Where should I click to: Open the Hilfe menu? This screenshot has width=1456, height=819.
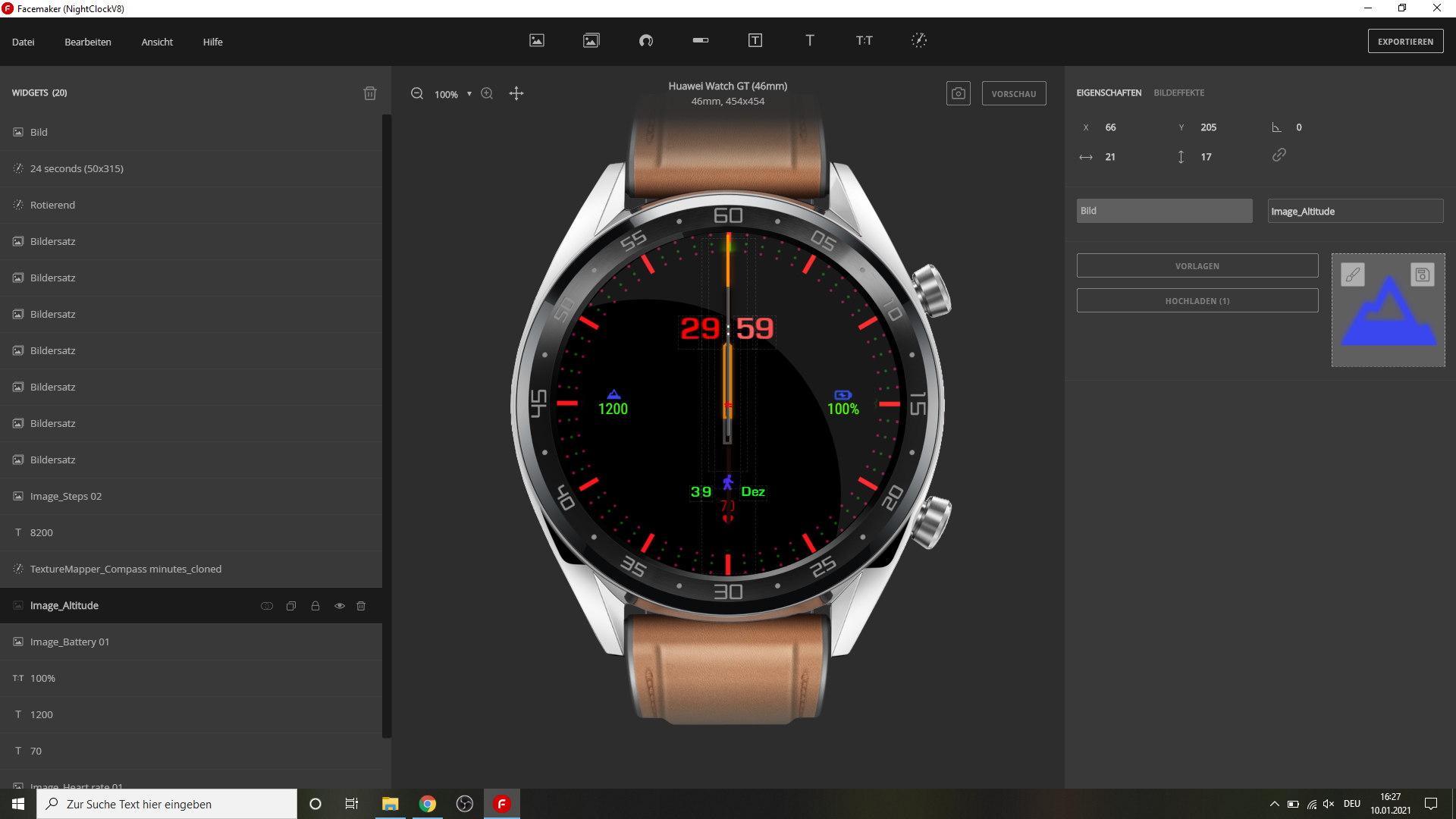point(213,42)
